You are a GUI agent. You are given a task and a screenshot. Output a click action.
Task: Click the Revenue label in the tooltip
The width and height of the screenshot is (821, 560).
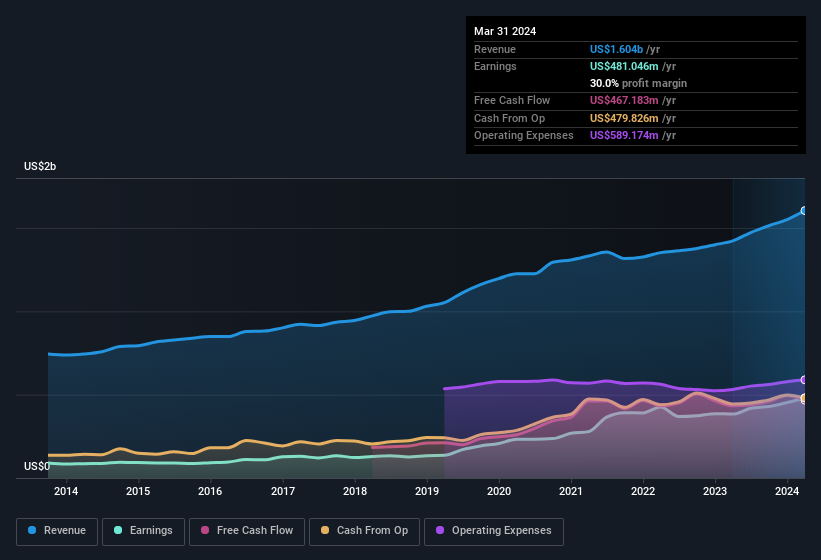click(x=495, y=49)
